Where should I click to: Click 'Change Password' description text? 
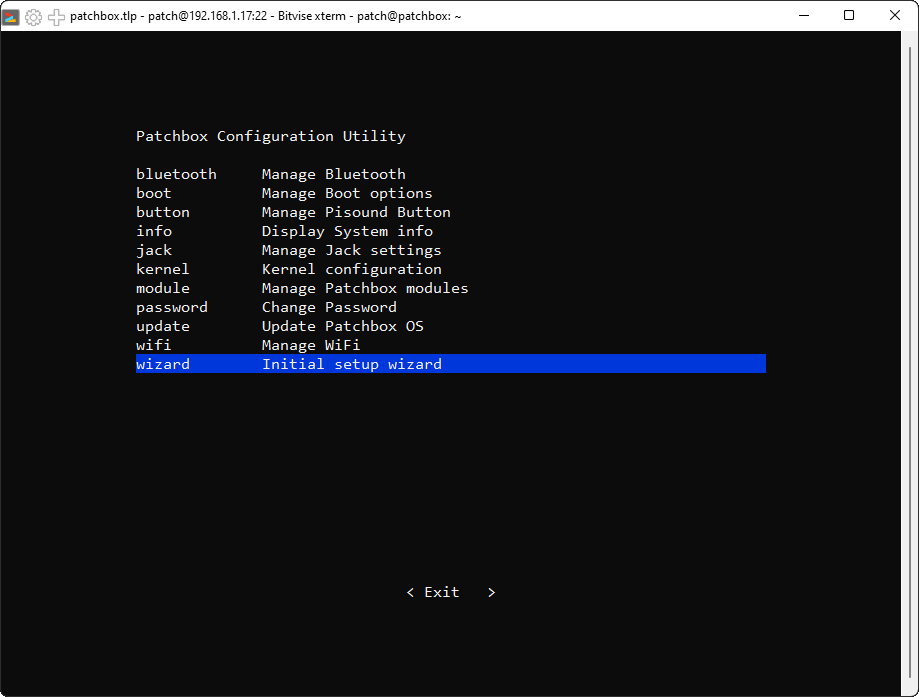(x=329, y=307)
